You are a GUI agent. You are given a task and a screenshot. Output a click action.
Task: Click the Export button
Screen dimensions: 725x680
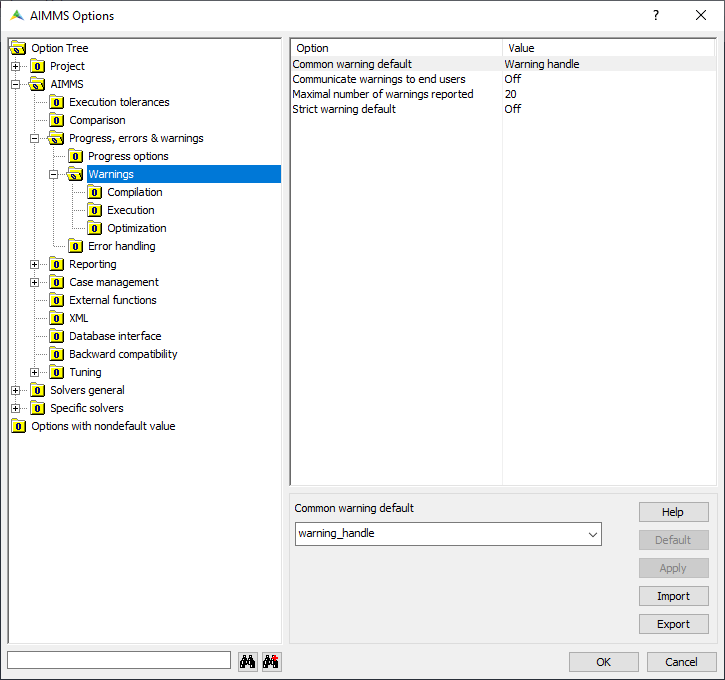[x=674, y=625]
